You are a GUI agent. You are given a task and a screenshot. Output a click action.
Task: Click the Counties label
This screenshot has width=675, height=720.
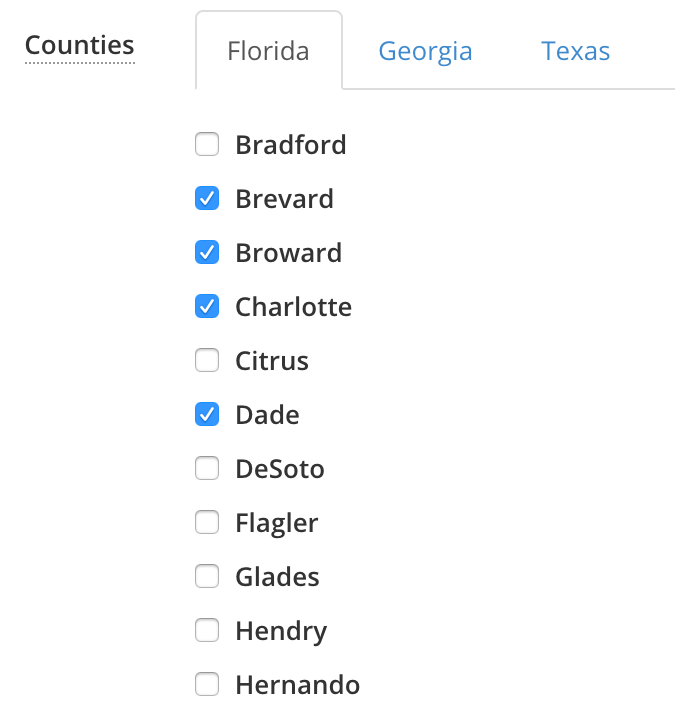(x=79, y=45)
